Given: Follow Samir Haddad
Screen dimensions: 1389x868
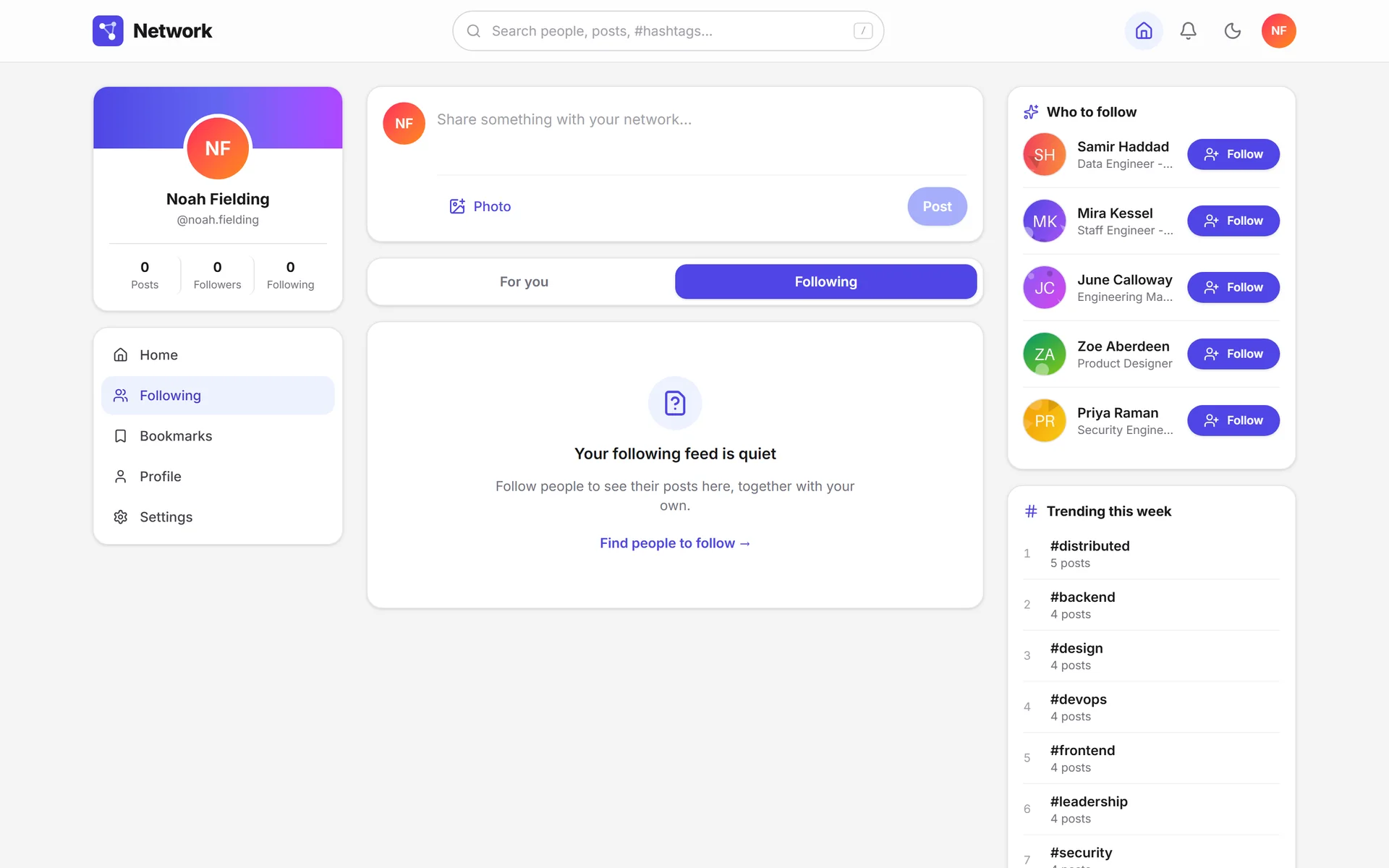Looking at the screenshot, I should [x=1233, y=154].
